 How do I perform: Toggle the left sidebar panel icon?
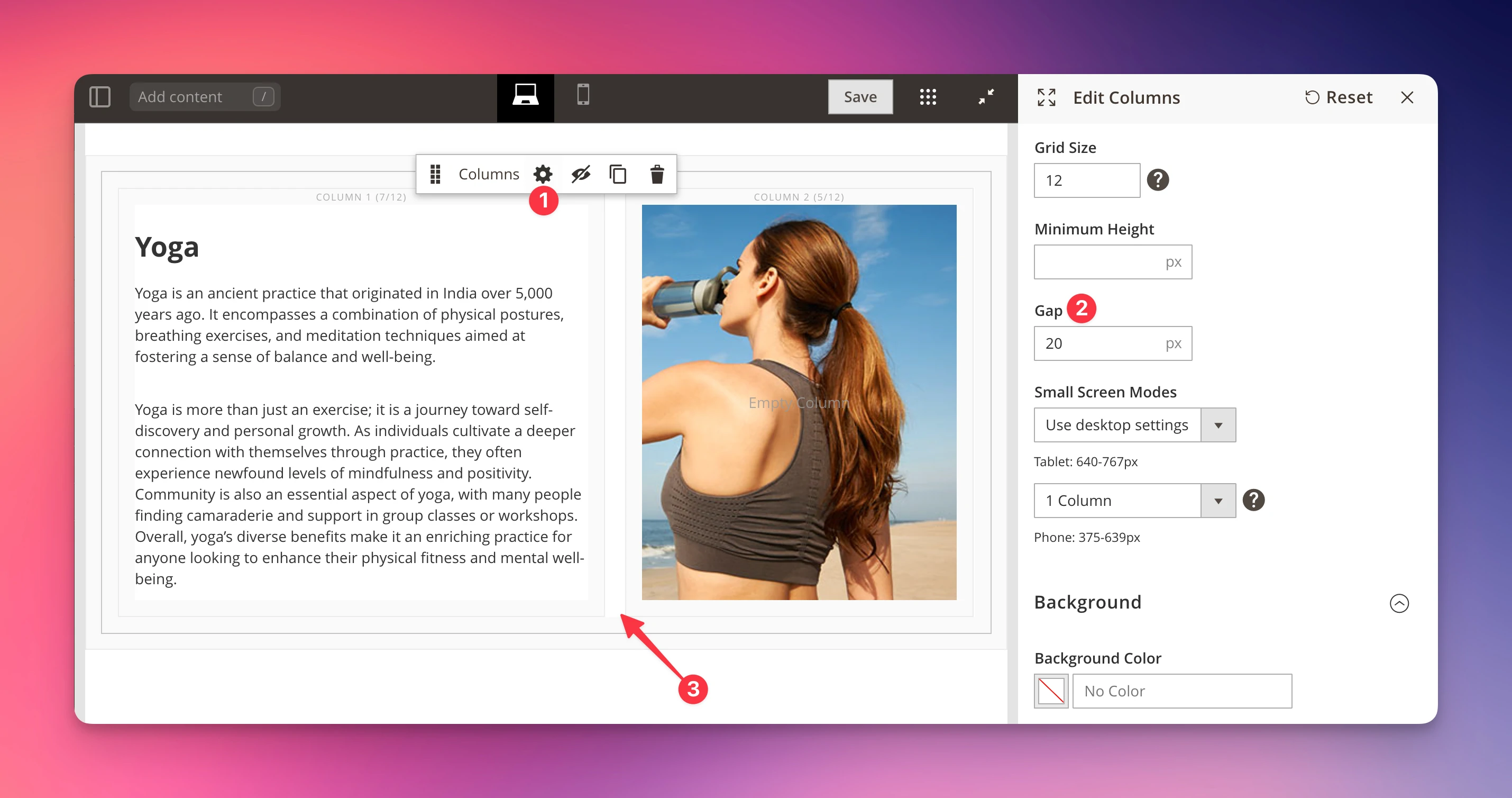(x=100, y=97)
